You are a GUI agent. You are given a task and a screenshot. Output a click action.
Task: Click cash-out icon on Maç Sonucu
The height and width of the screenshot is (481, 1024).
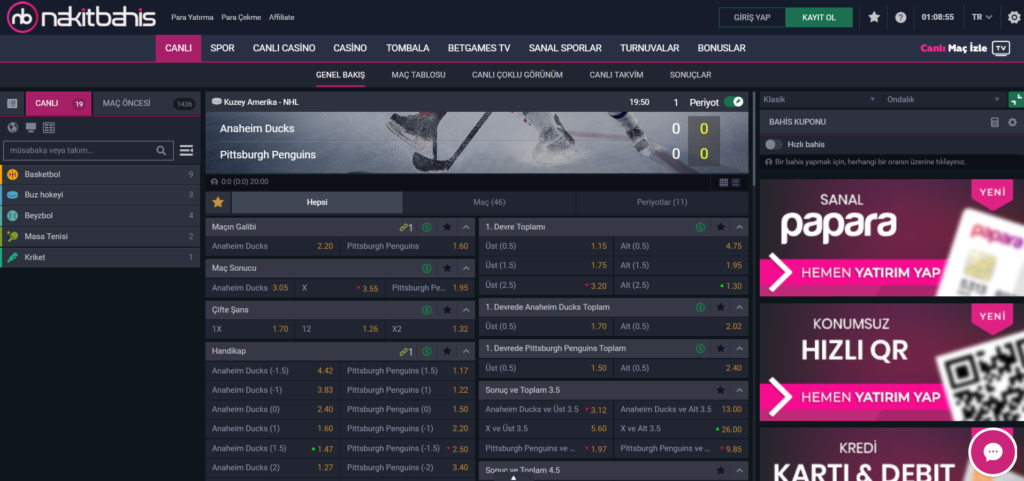tap(426, 268)
